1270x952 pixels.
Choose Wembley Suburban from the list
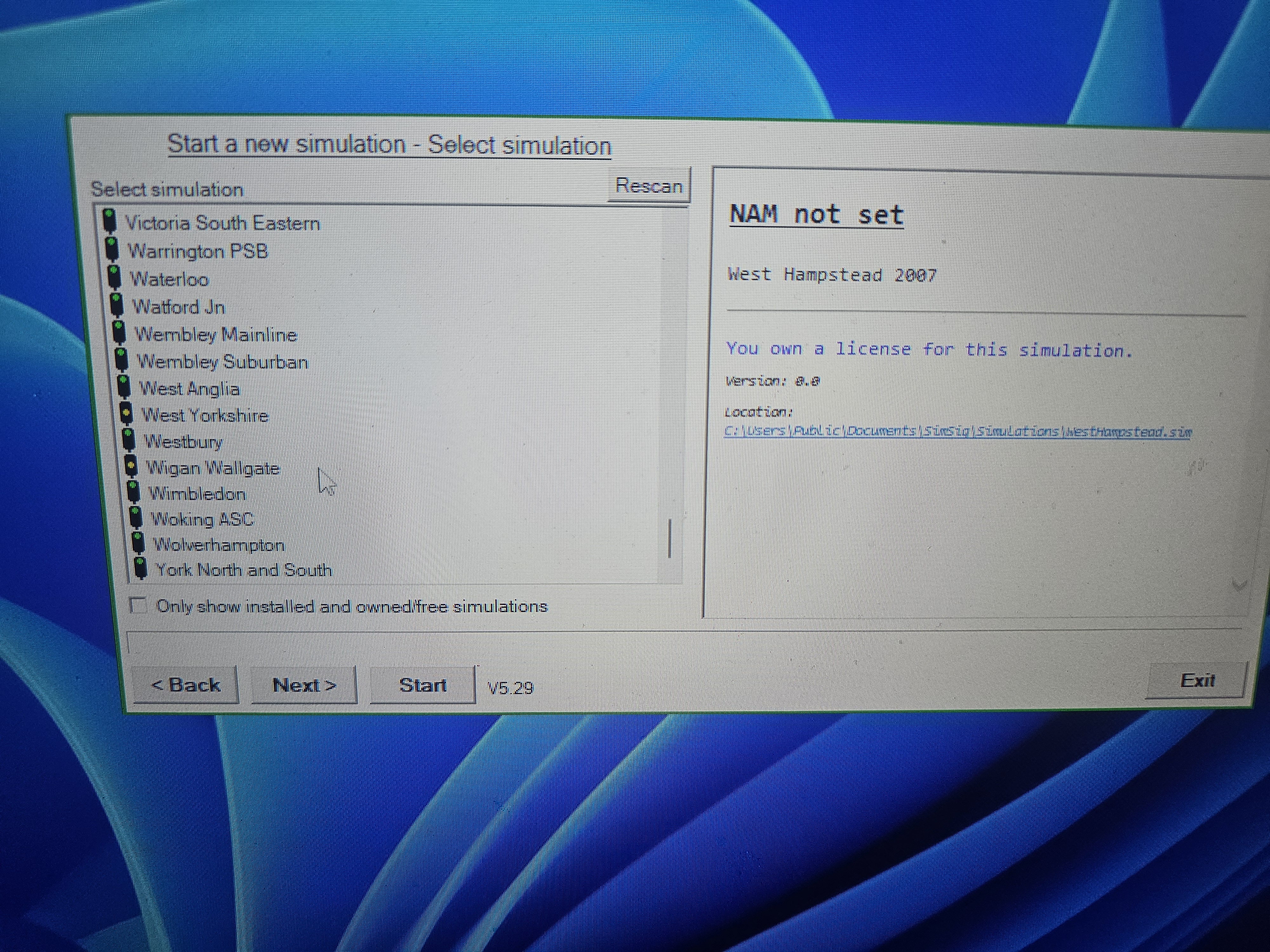click(223, 362)
